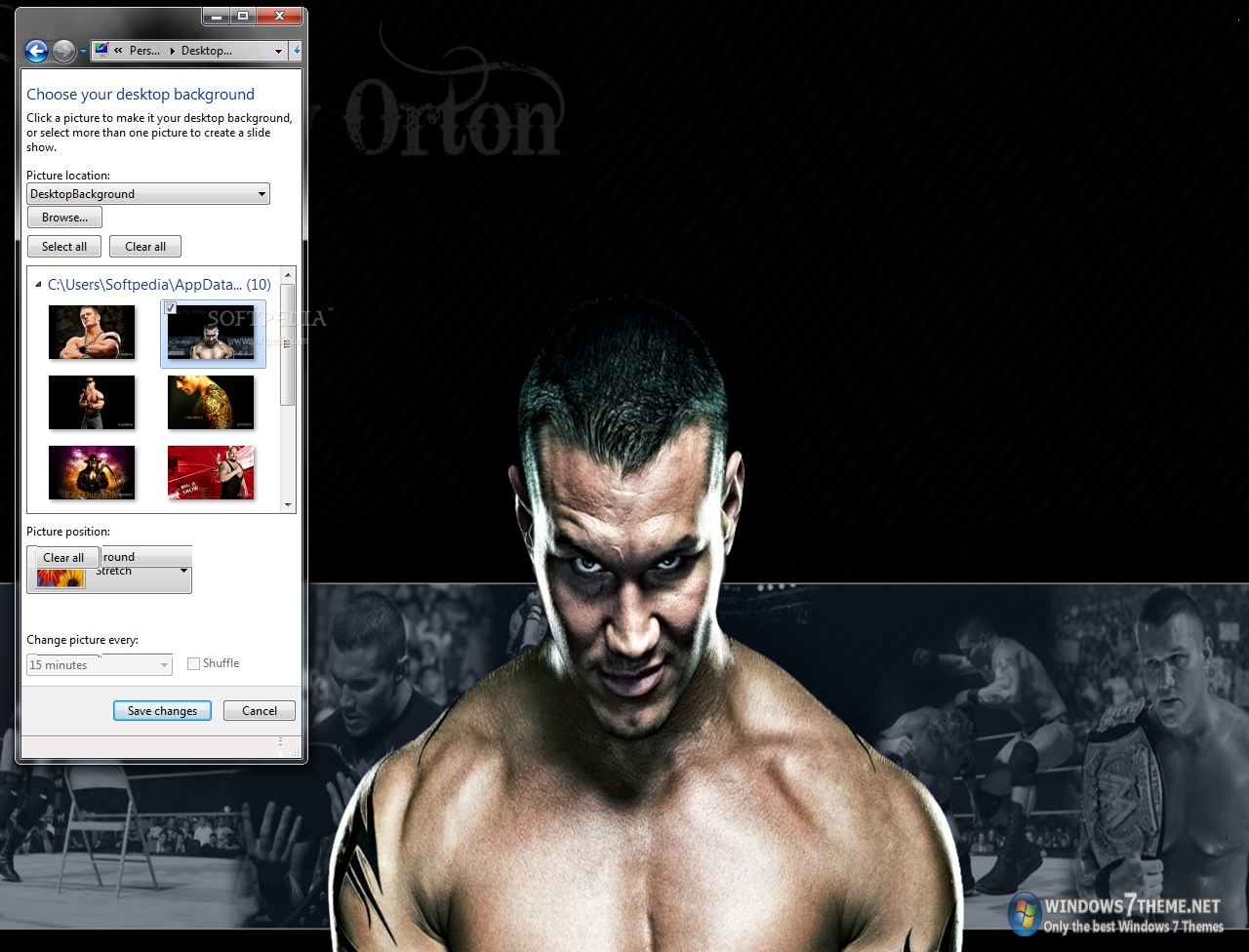
Task: Select the shirtless wrestler on black thumbnail
Action: pos(92,402)
